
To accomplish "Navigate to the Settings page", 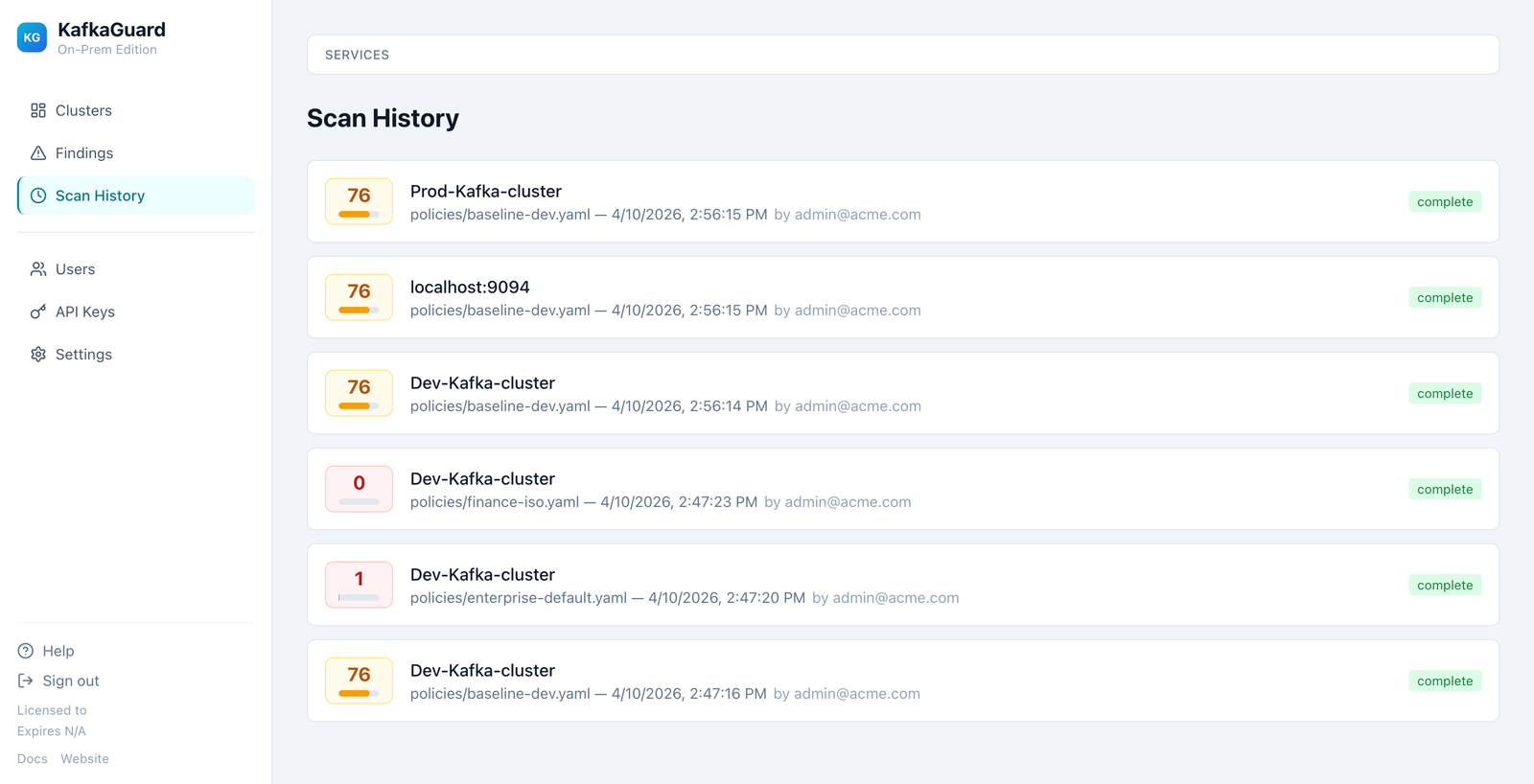I will (x=83, y=355).
